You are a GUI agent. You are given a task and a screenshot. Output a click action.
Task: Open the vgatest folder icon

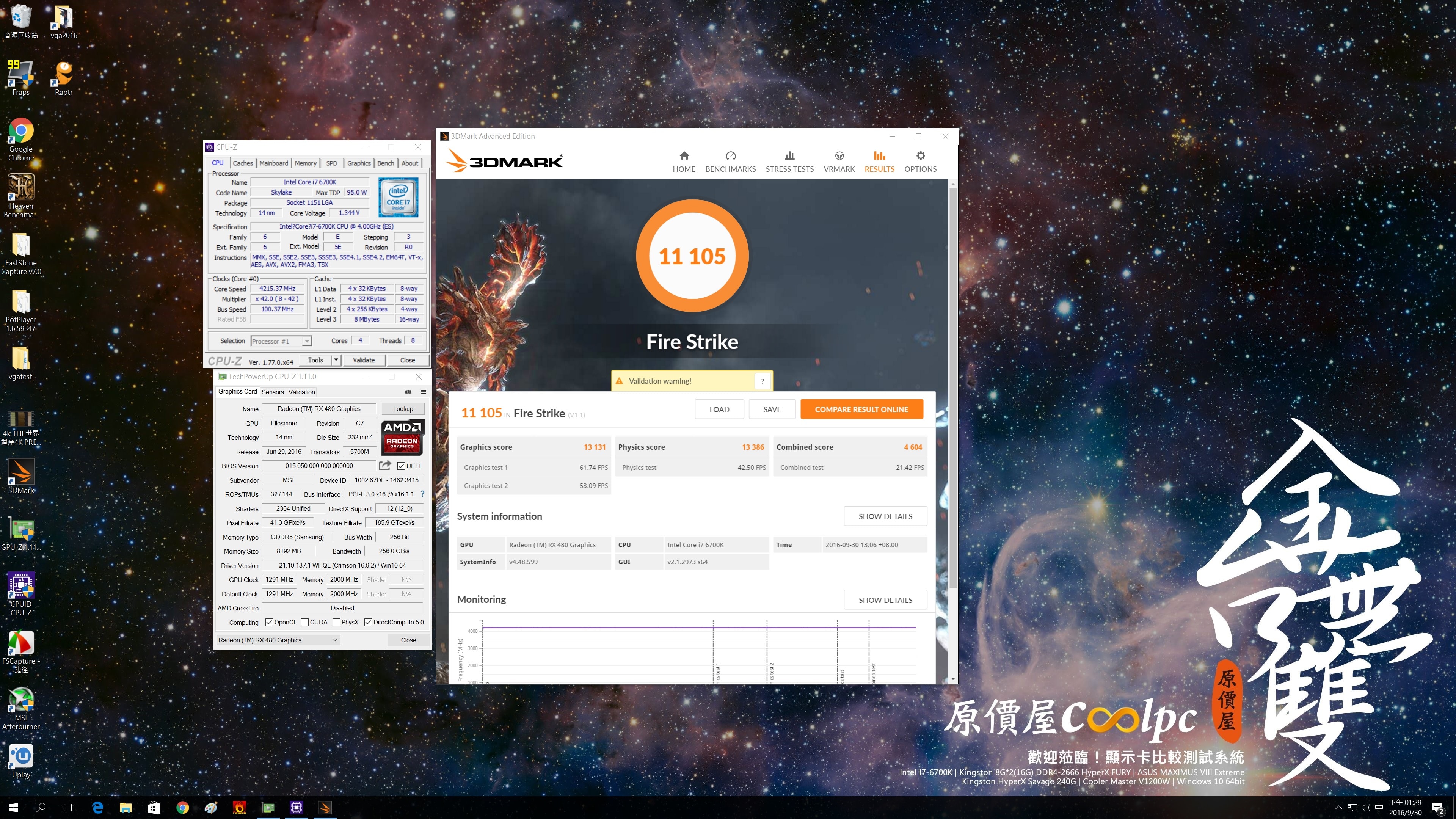[21, 362]
